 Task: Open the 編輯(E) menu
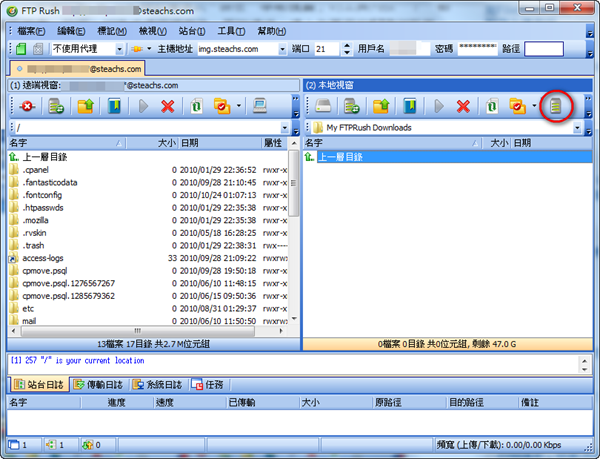click(x=71, y=31)
